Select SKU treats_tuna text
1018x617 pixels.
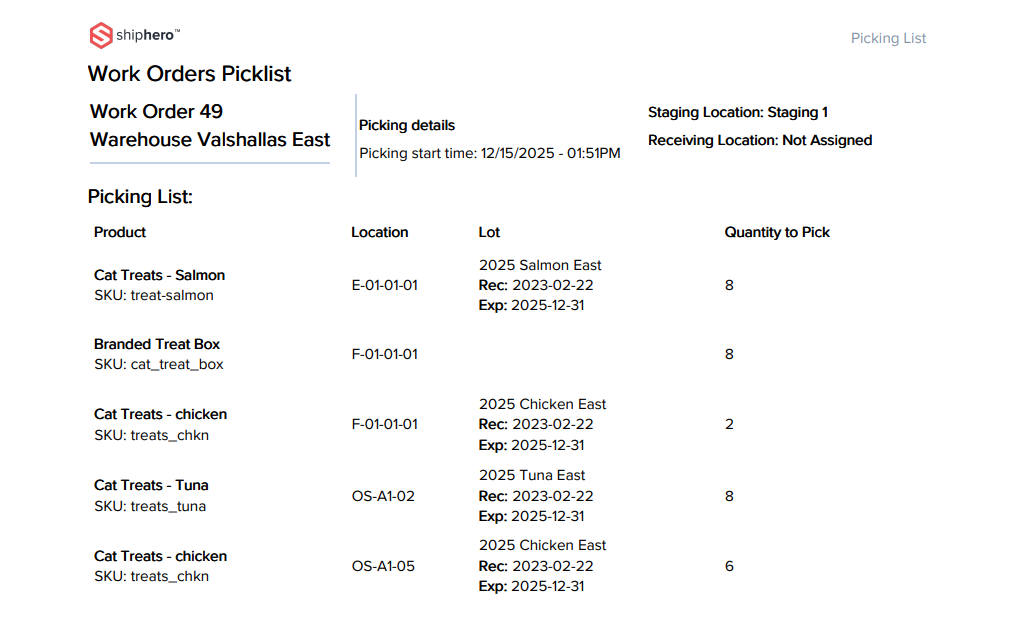150,506
